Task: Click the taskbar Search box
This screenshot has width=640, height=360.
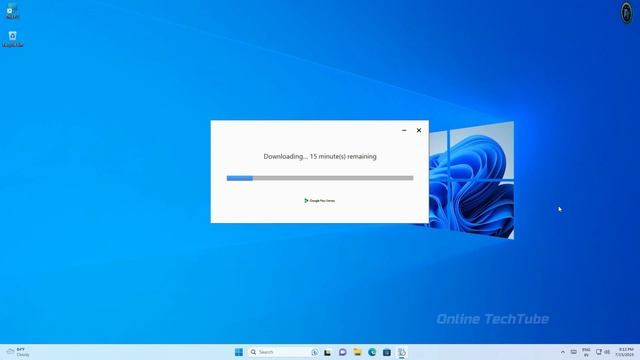Action: click(x=284, y=352)
